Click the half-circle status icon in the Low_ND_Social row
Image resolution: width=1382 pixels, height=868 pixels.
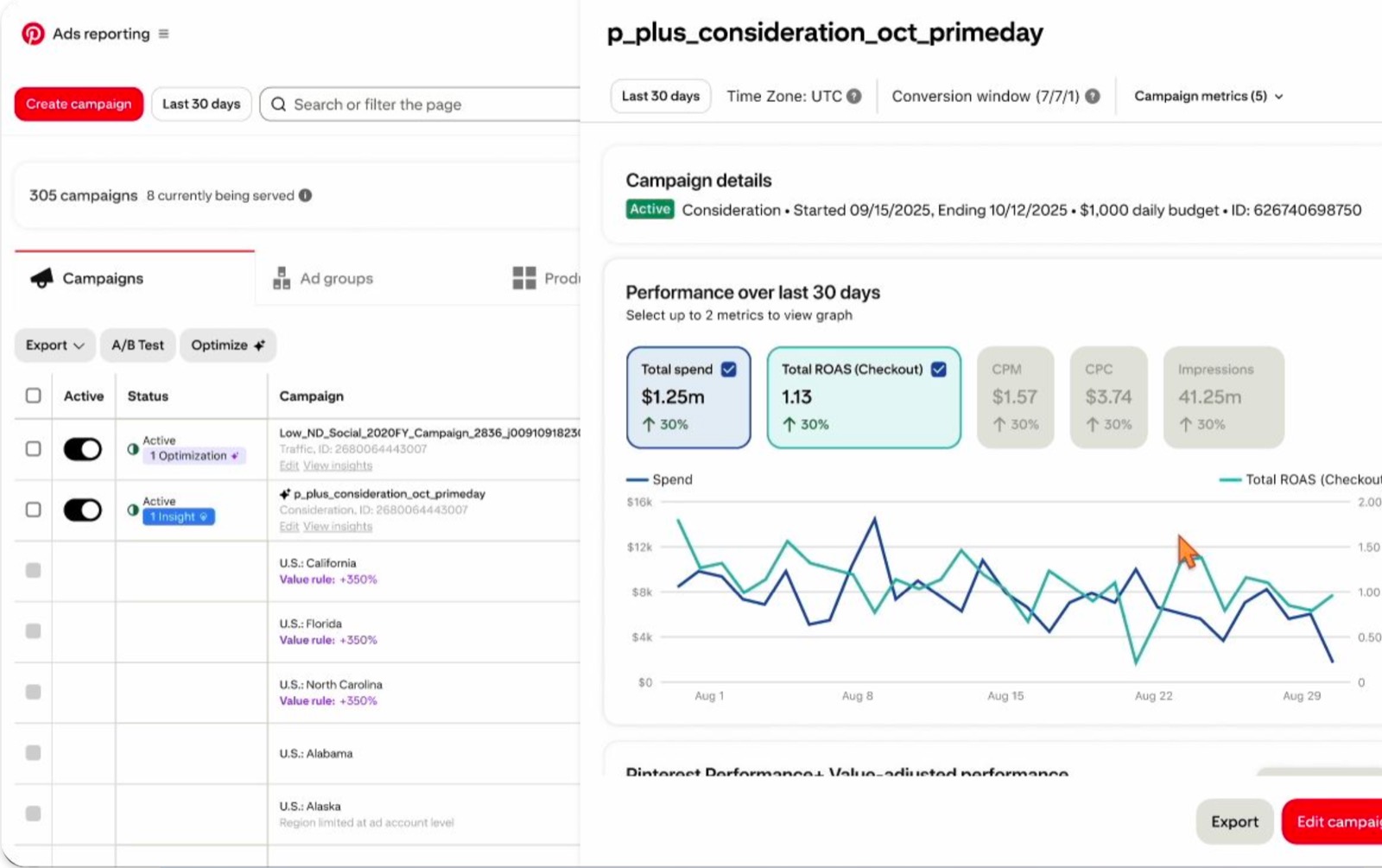[133, 449]
